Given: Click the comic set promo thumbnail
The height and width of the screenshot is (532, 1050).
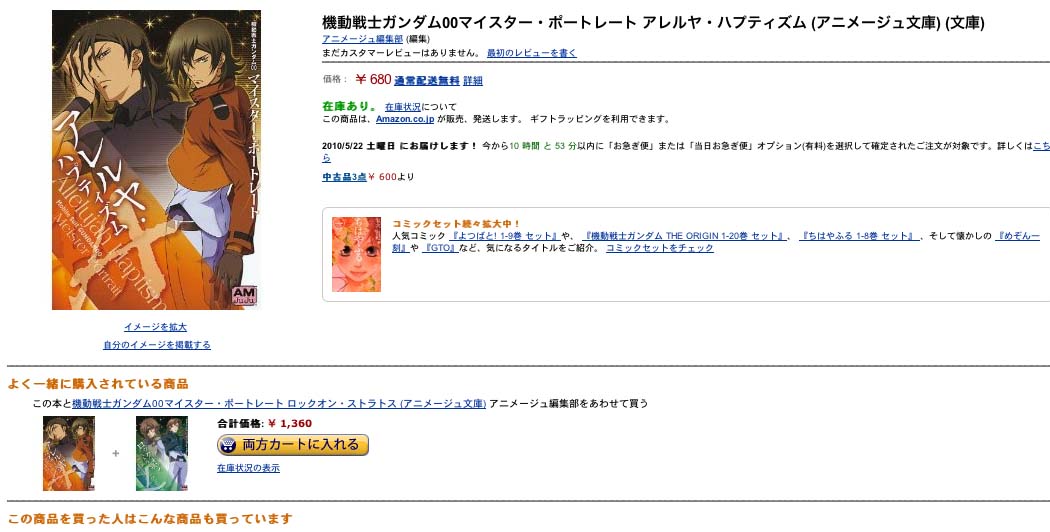Looking at the screenshot, I should point(356,254).
